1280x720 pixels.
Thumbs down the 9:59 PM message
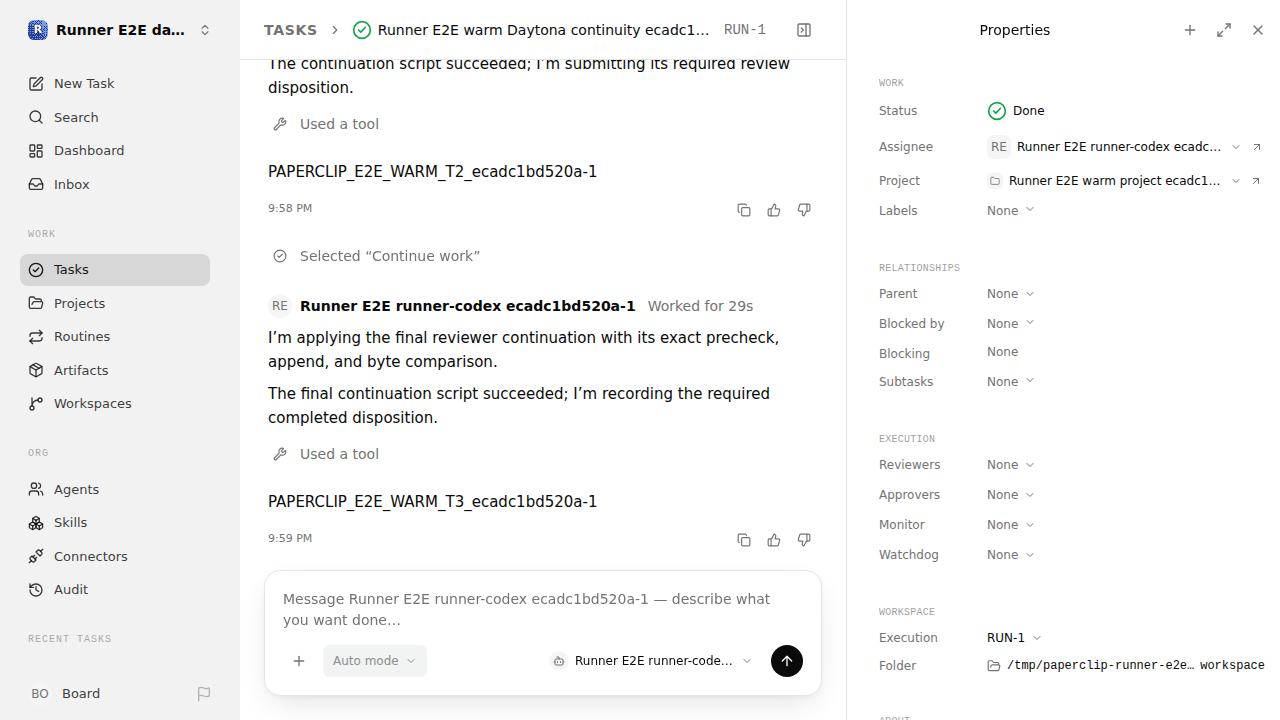804,540
